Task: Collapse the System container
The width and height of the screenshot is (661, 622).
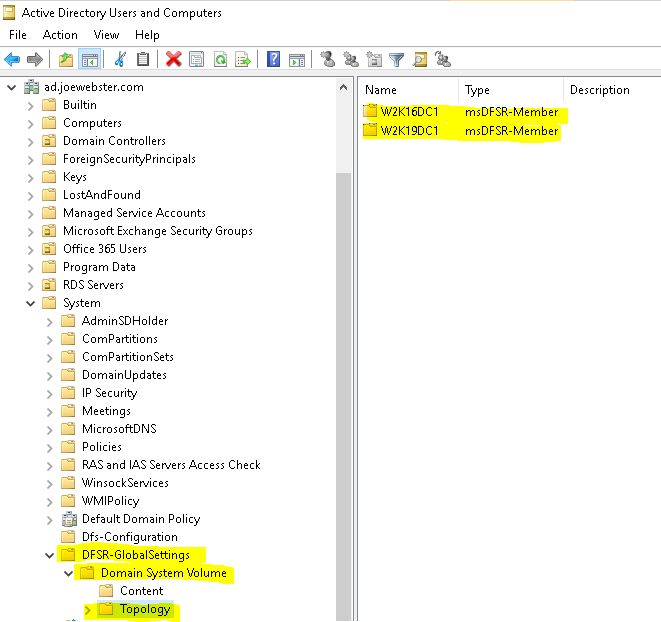Action: pyautogui.click(x=30, y=303)
